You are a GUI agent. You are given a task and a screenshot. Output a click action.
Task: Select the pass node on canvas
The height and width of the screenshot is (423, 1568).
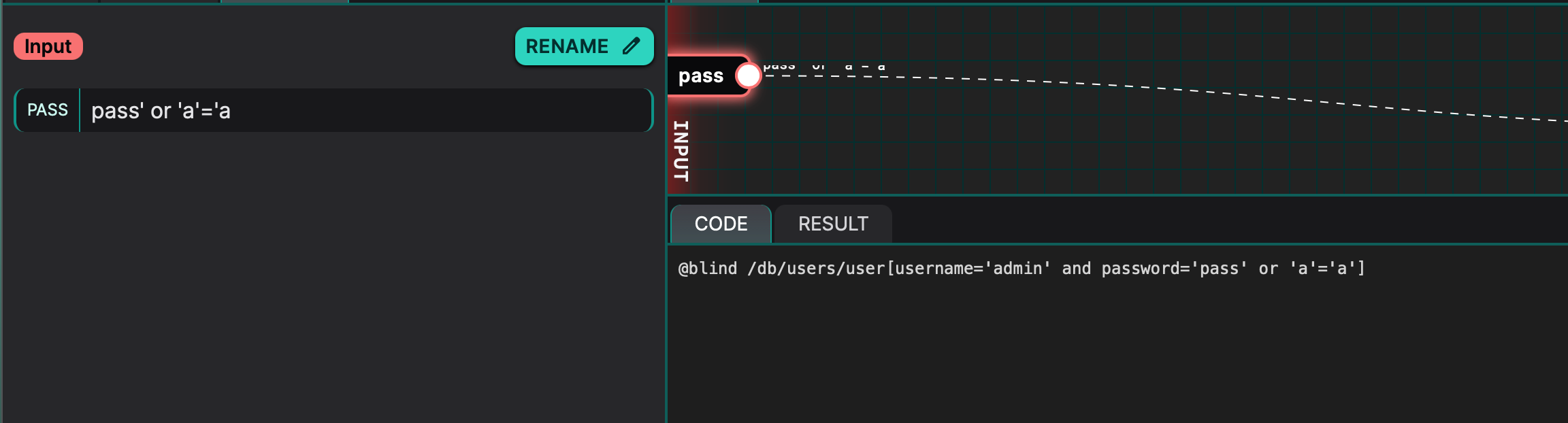[x=701, y=76]
